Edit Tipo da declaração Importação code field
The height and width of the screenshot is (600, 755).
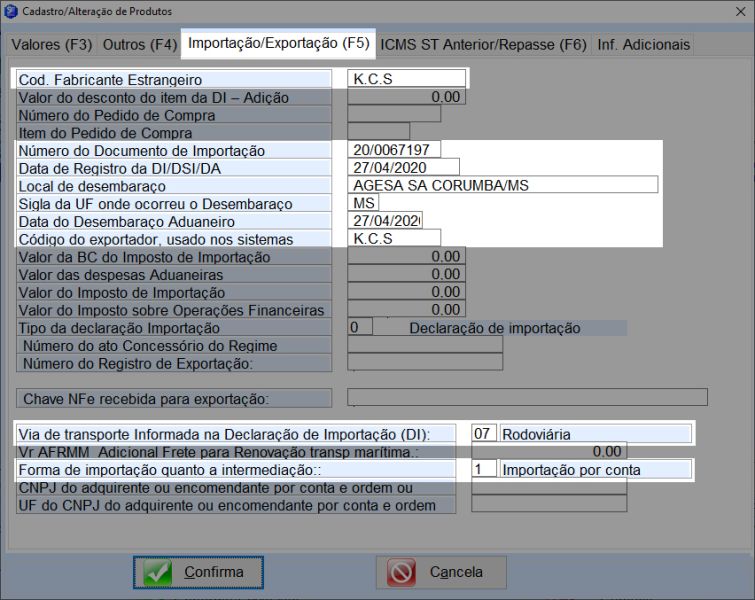(360, 327)
